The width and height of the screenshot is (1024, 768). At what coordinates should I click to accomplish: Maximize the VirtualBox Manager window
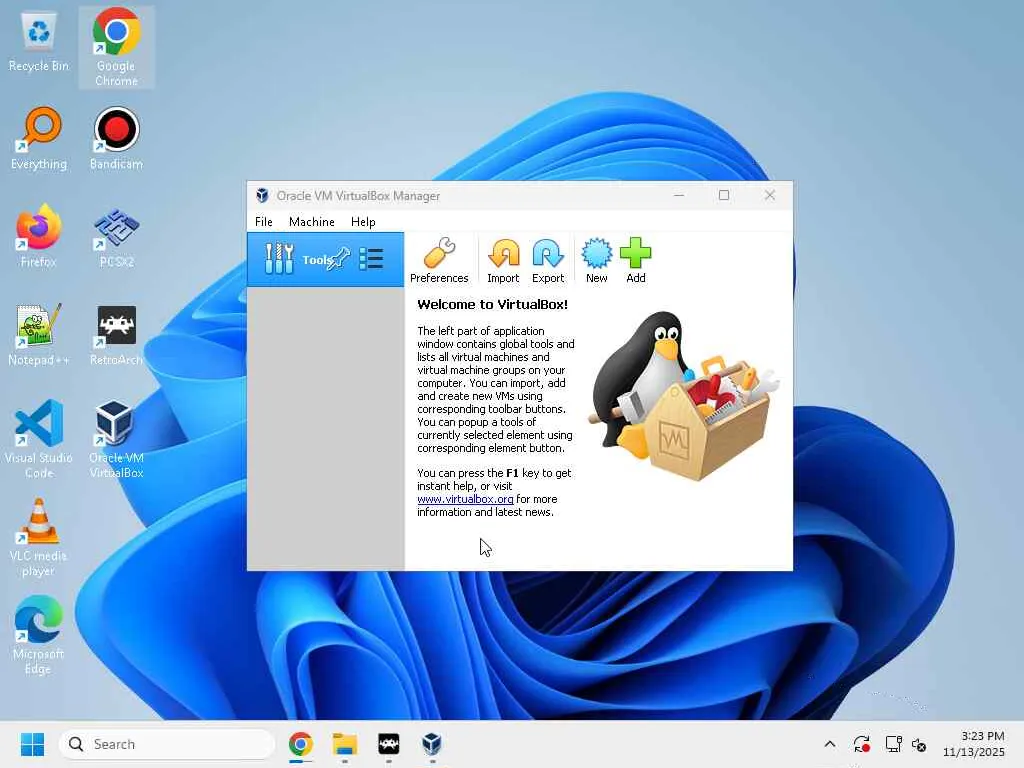click(724, 195)
